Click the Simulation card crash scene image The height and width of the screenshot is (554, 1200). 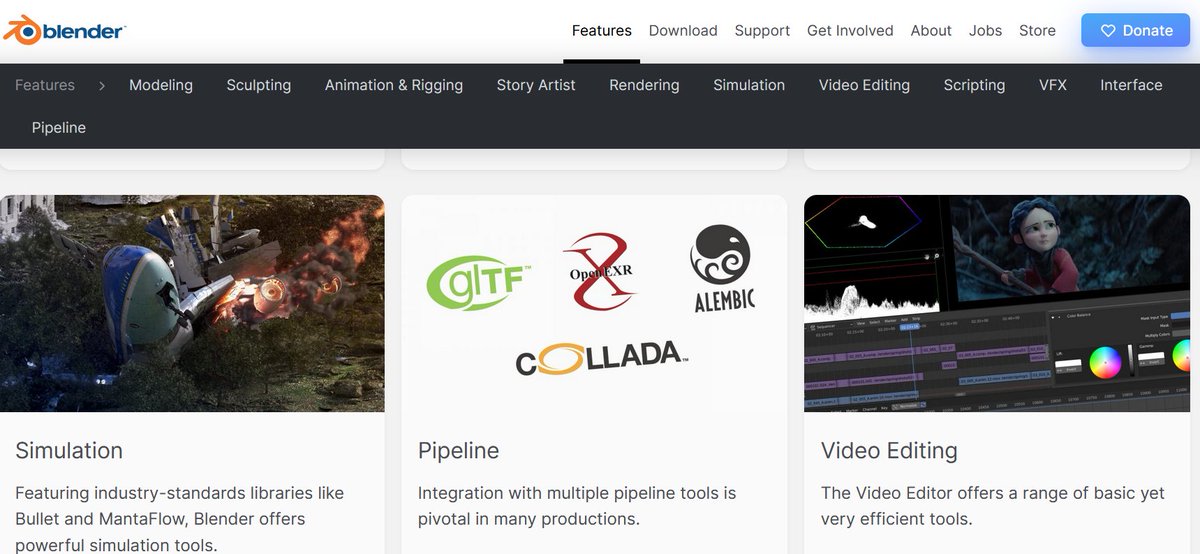tap(192, 303)
